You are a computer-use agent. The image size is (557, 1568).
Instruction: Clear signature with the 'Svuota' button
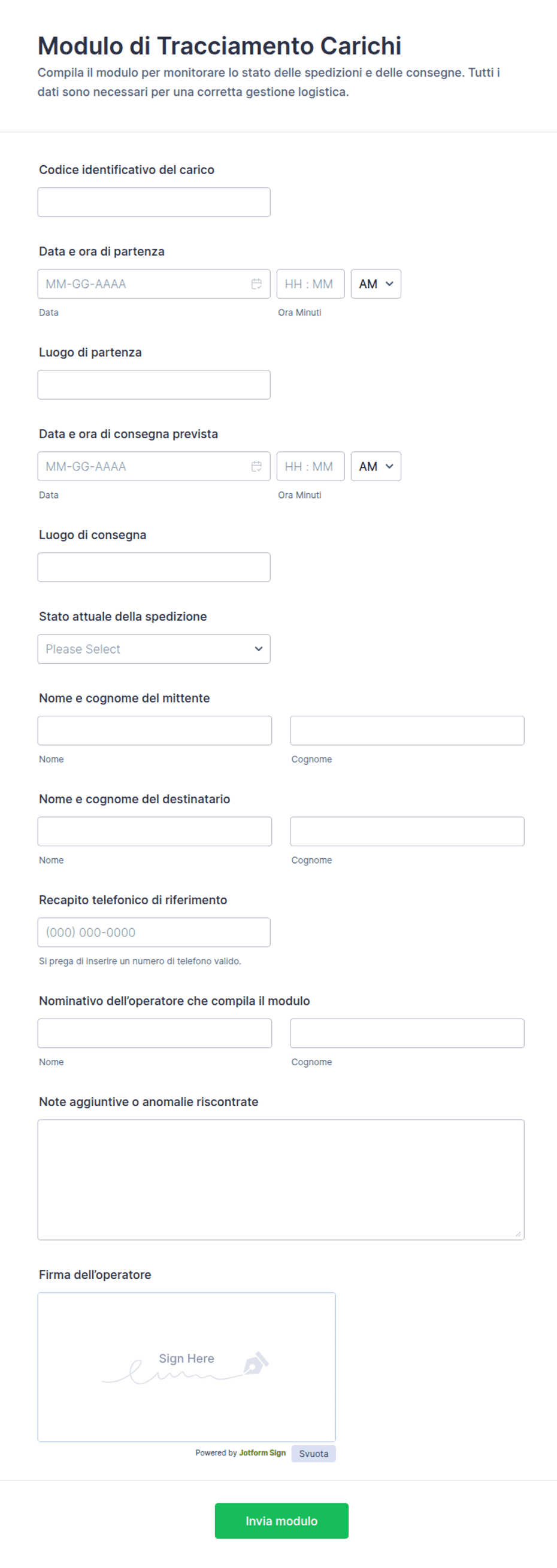[x=313, y=1454]
